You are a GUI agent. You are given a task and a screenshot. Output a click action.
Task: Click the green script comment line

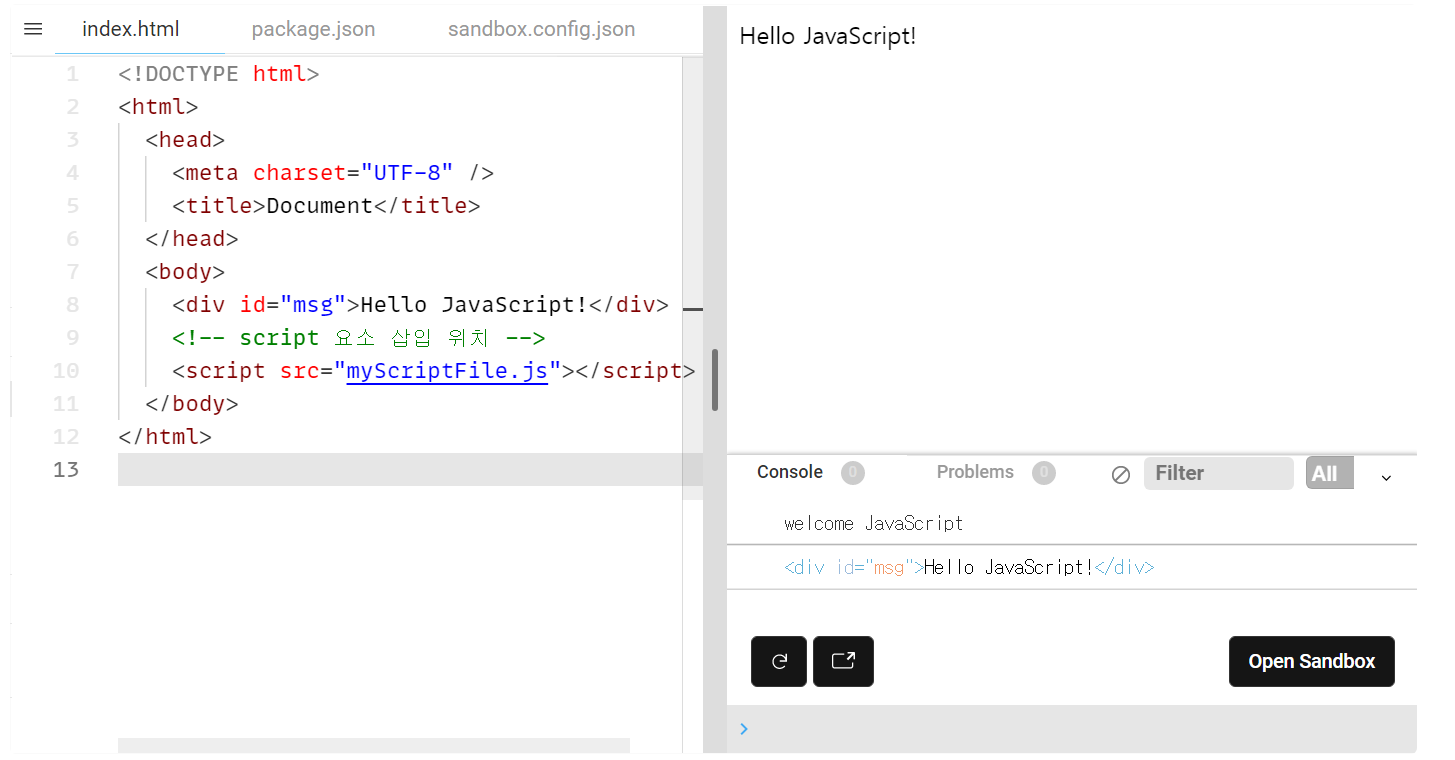[358, 338]
